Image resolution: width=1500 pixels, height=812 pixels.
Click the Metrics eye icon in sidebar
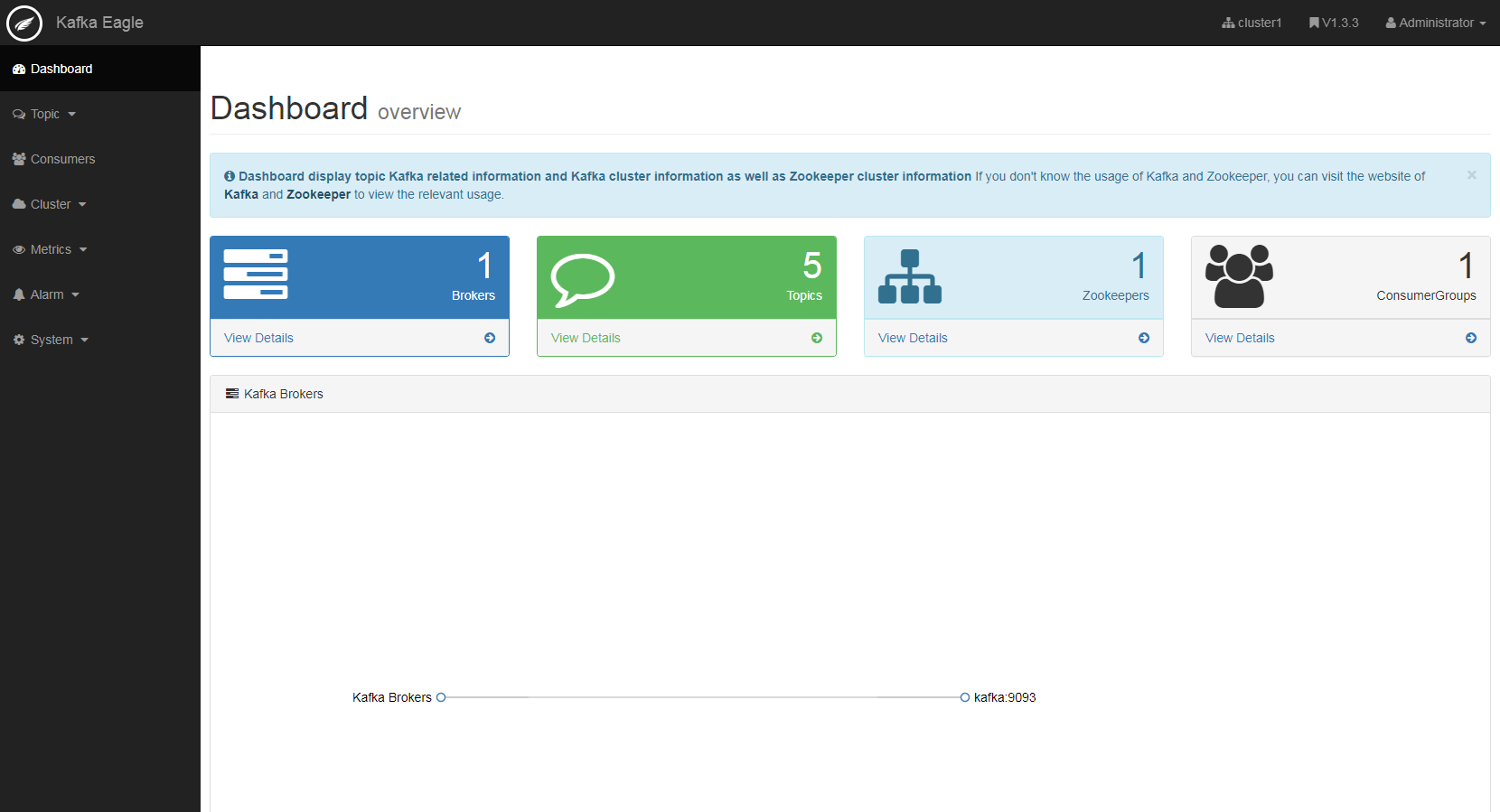(x=19, y=249)
